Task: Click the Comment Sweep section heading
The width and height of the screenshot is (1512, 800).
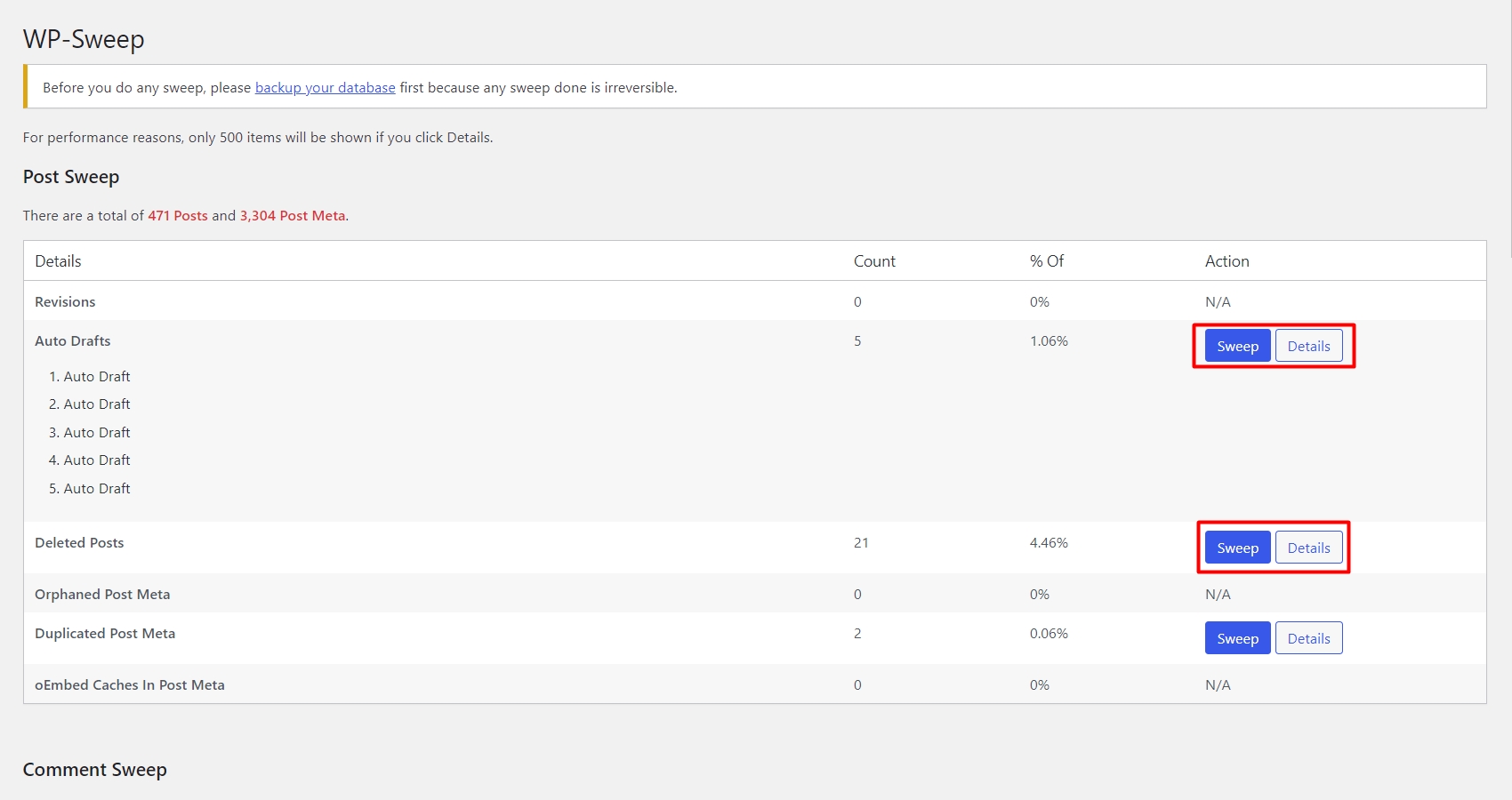Action: pos(95,769)
